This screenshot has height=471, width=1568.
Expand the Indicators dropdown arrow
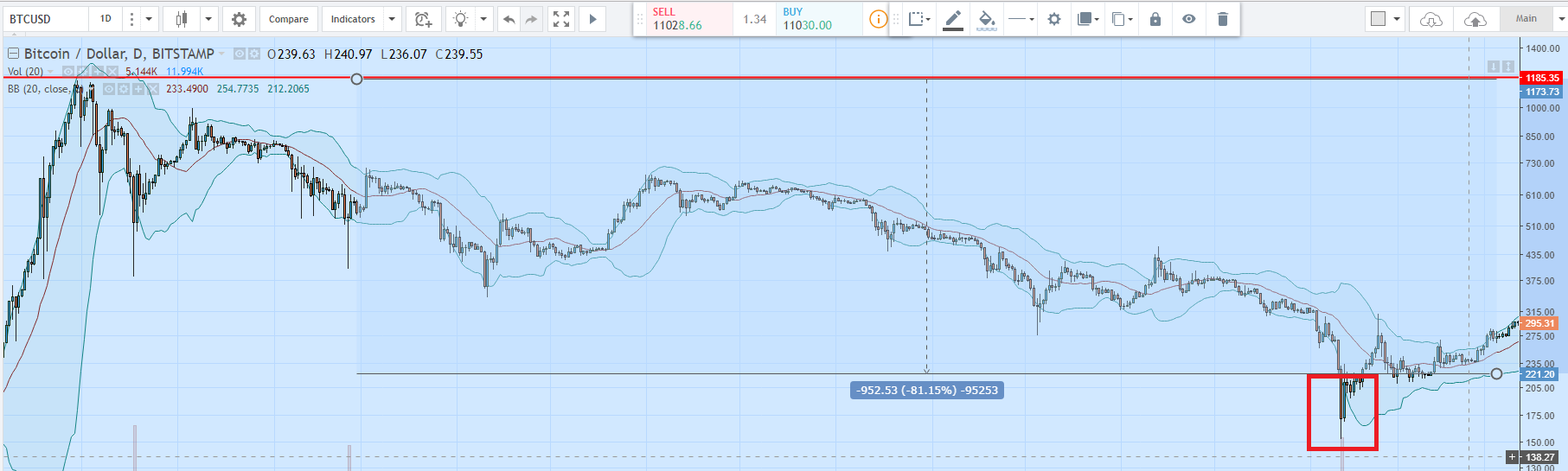tap(392, 19)
